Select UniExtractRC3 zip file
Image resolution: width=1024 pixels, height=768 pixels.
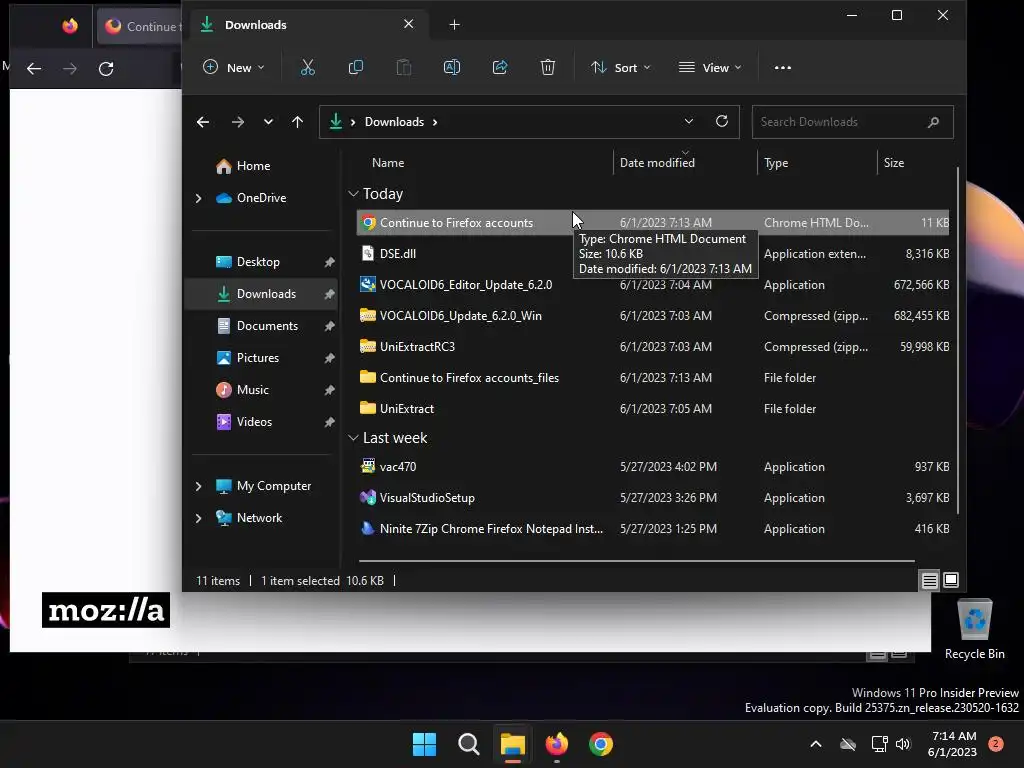(x=653, y=347)
